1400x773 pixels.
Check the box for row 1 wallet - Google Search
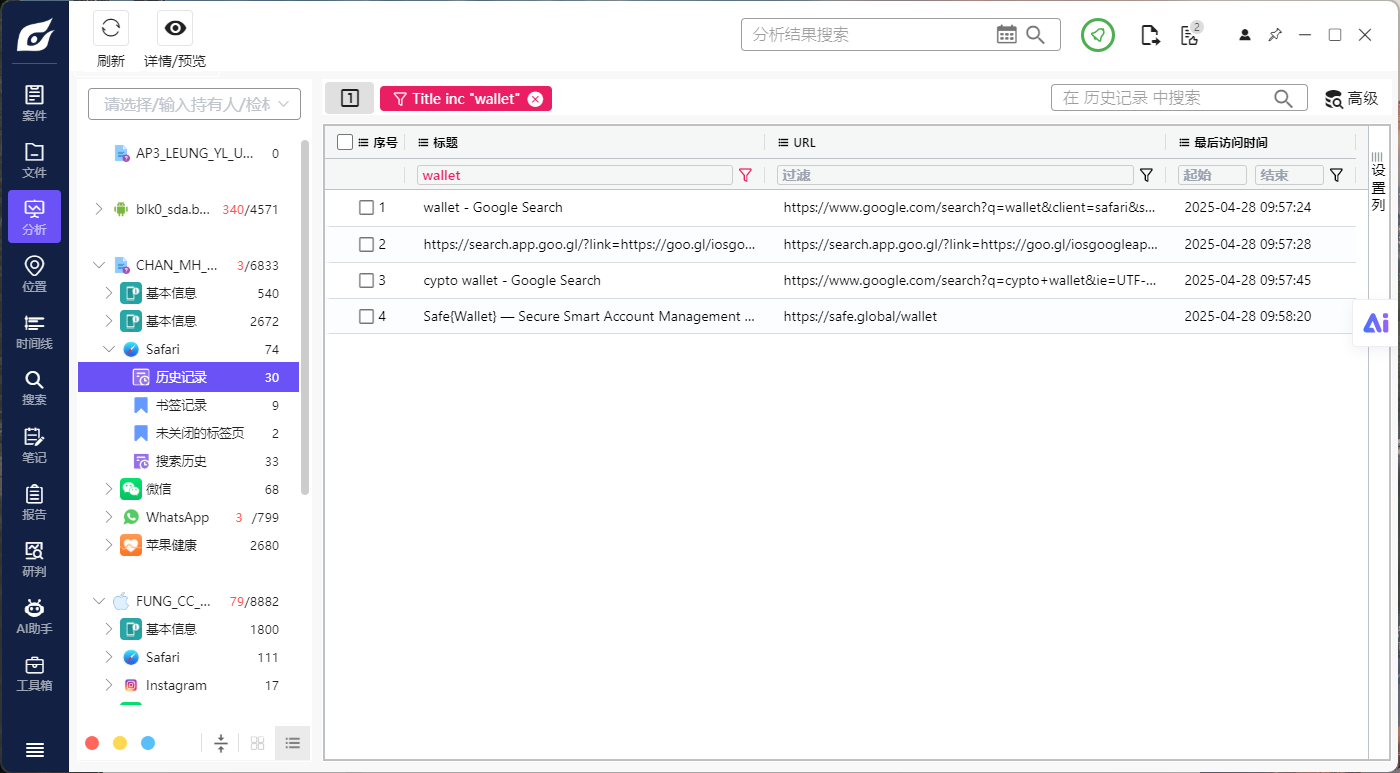[x=366, y=208]
